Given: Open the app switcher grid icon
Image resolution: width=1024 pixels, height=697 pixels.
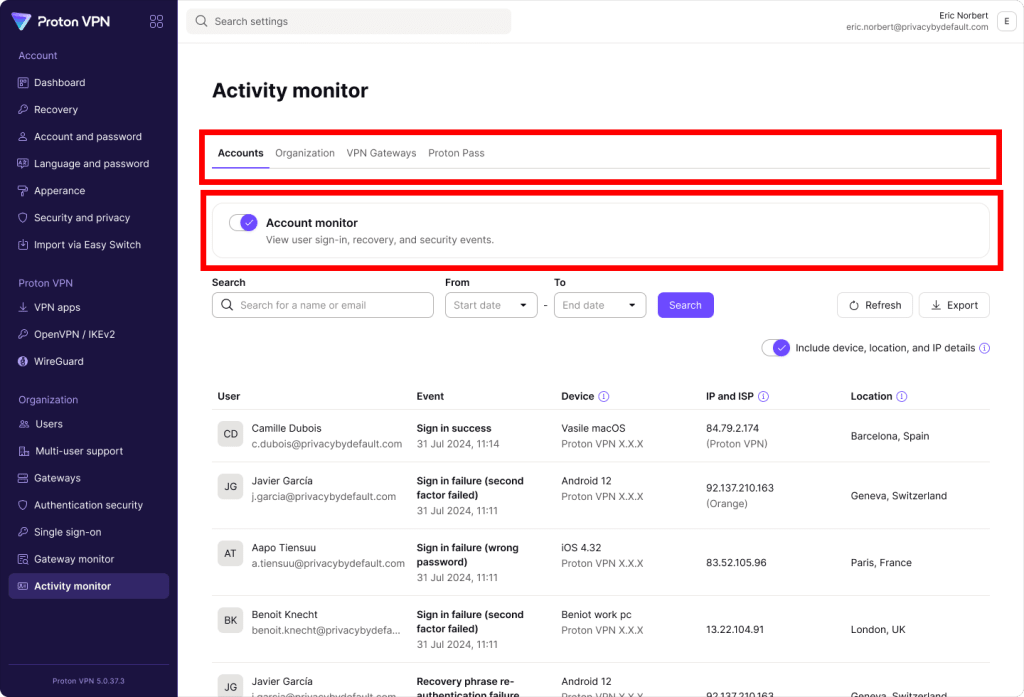Looking at the screenshot, I should [x=156, y=22].
